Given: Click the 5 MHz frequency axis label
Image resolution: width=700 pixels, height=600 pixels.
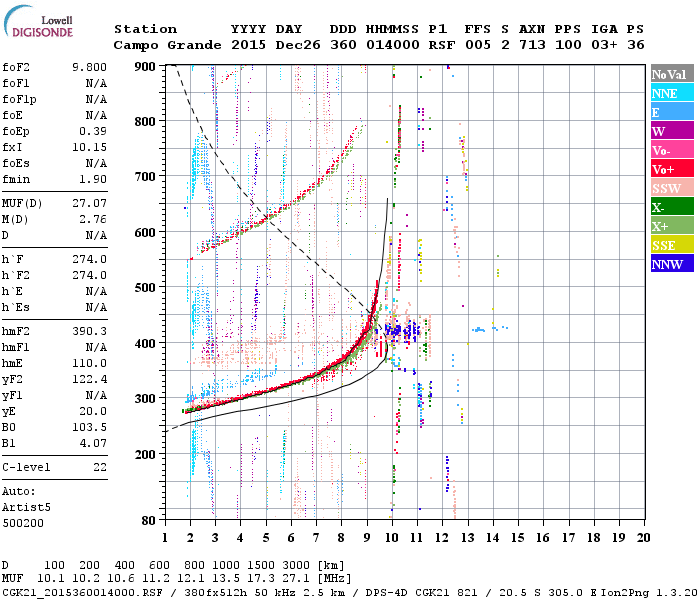Looking at the screenshot, I should point(266,538).
